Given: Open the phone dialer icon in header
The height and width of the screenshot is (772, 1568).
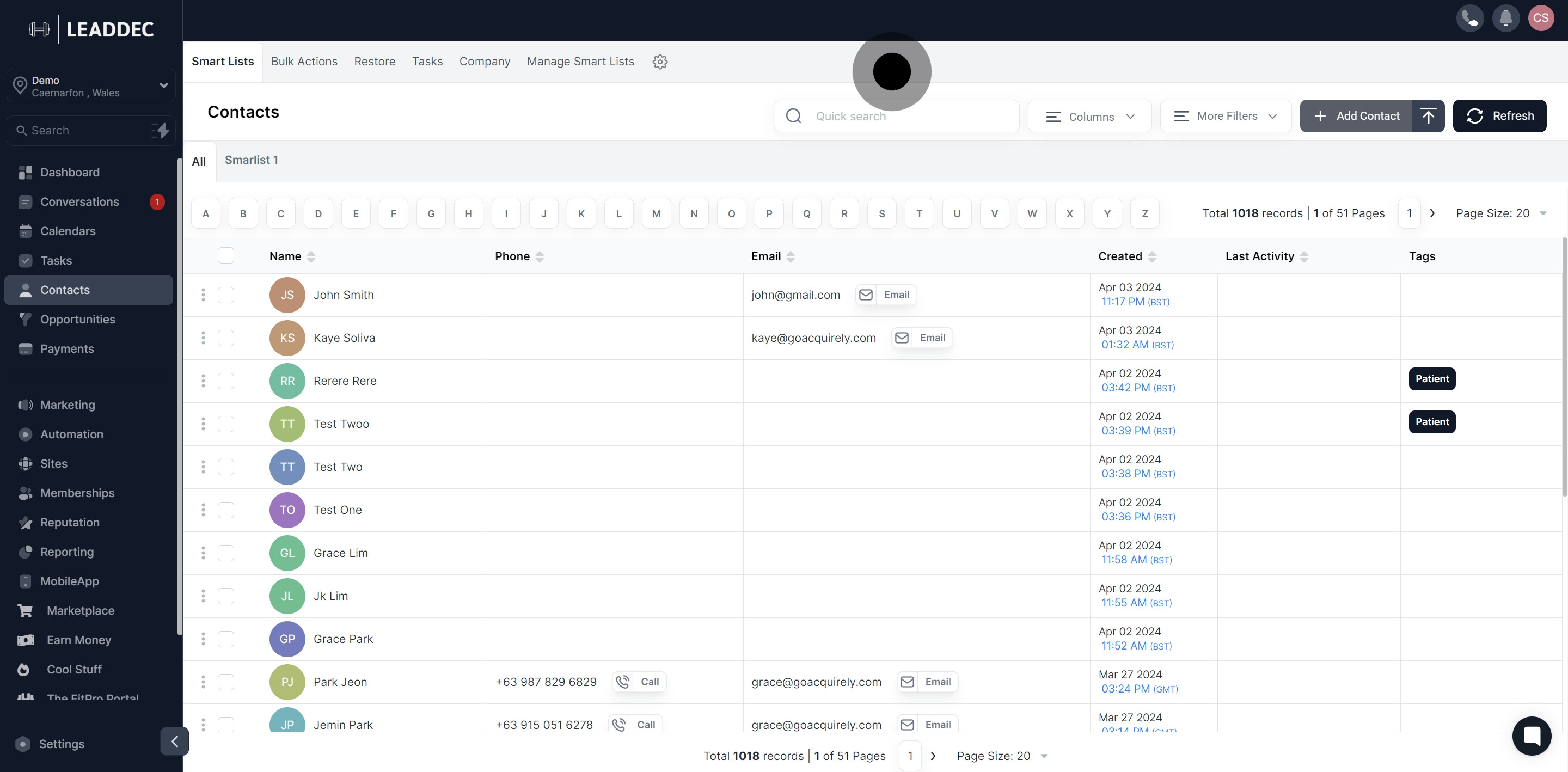Looking at the screenshot, I should pyautogui.click(x=1469, y=19).
